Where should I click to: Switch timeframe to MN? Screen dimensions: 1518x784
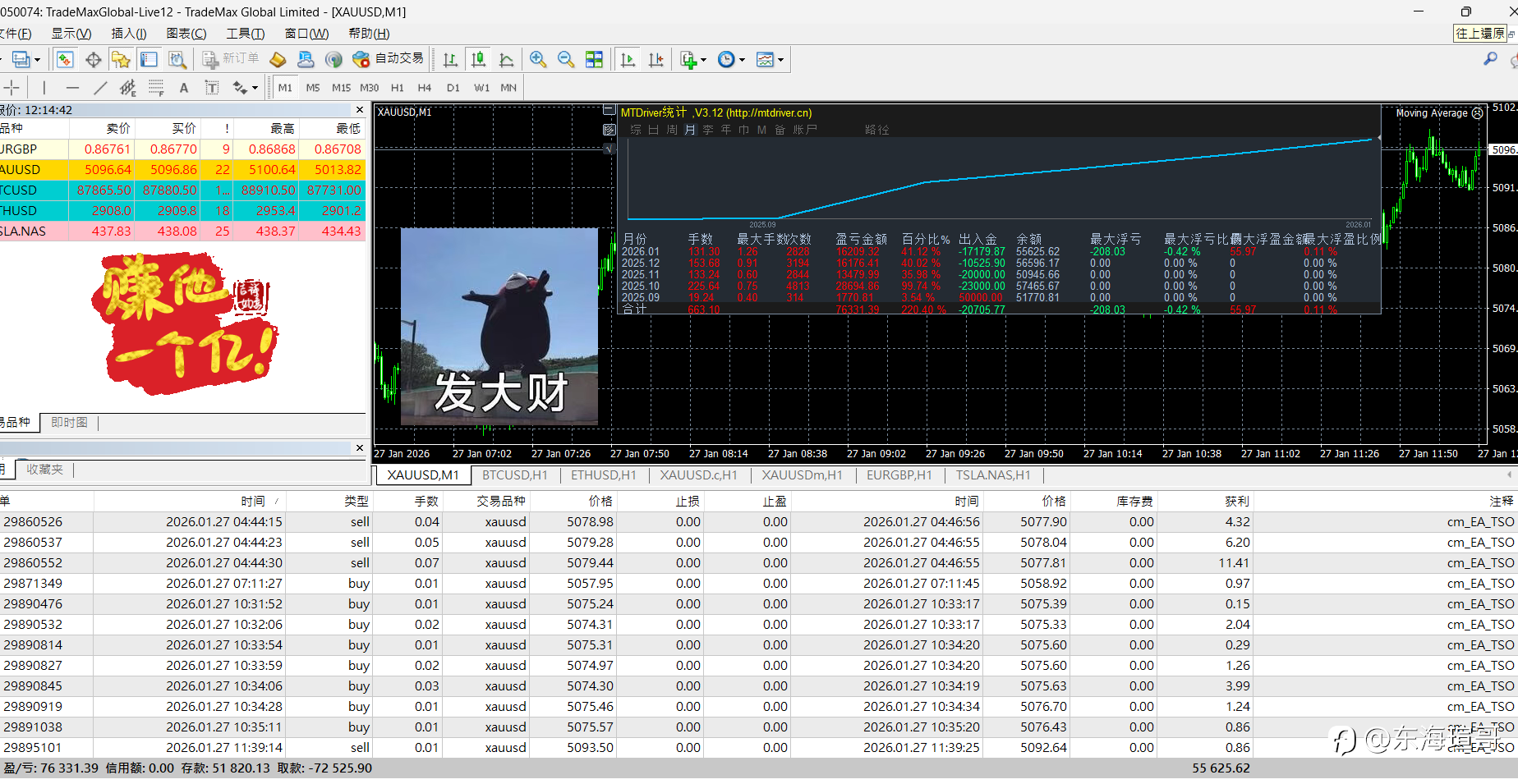click(508, 88)
